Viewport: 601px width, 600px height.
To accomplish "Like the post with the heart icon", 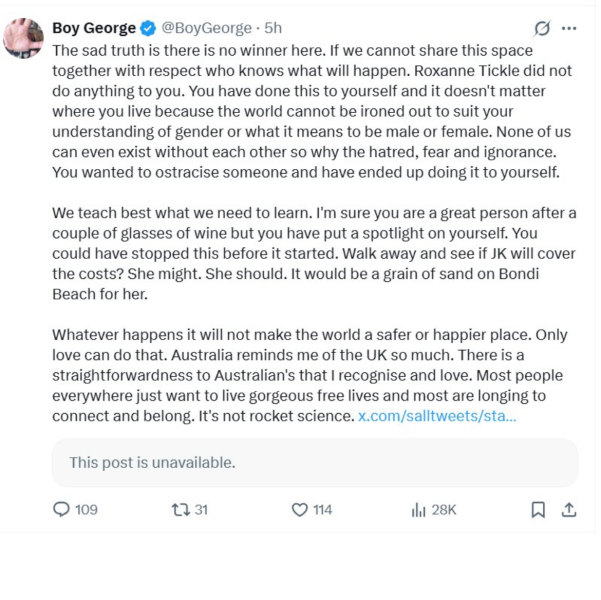I will click(x=299, y=510).
